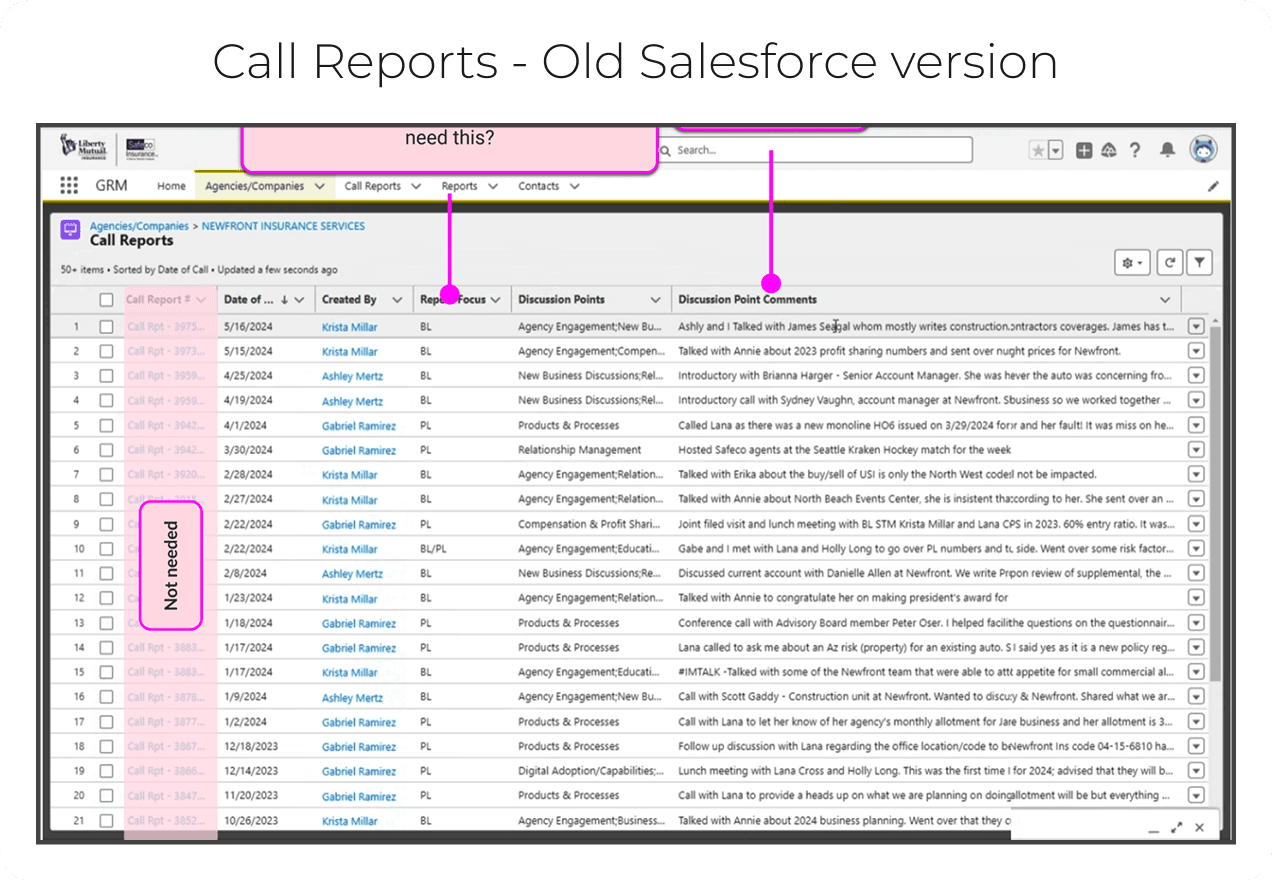Expand Discussion Point Comments column menu
Viewport: 1272px width, 881px height.
[1165, 300]
